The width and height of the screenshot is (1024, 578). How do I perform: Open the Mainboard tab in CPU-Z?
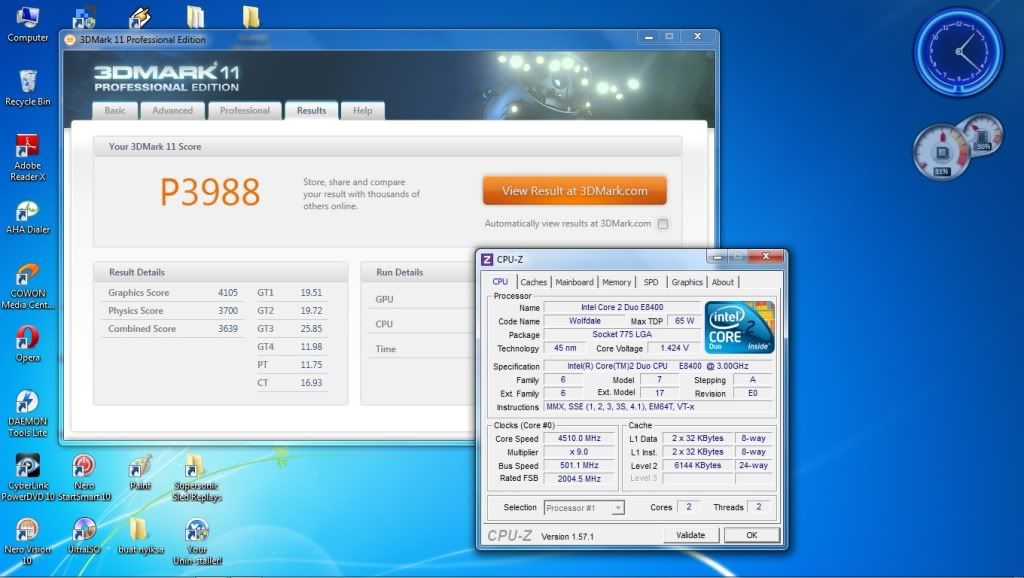[575, 282]
